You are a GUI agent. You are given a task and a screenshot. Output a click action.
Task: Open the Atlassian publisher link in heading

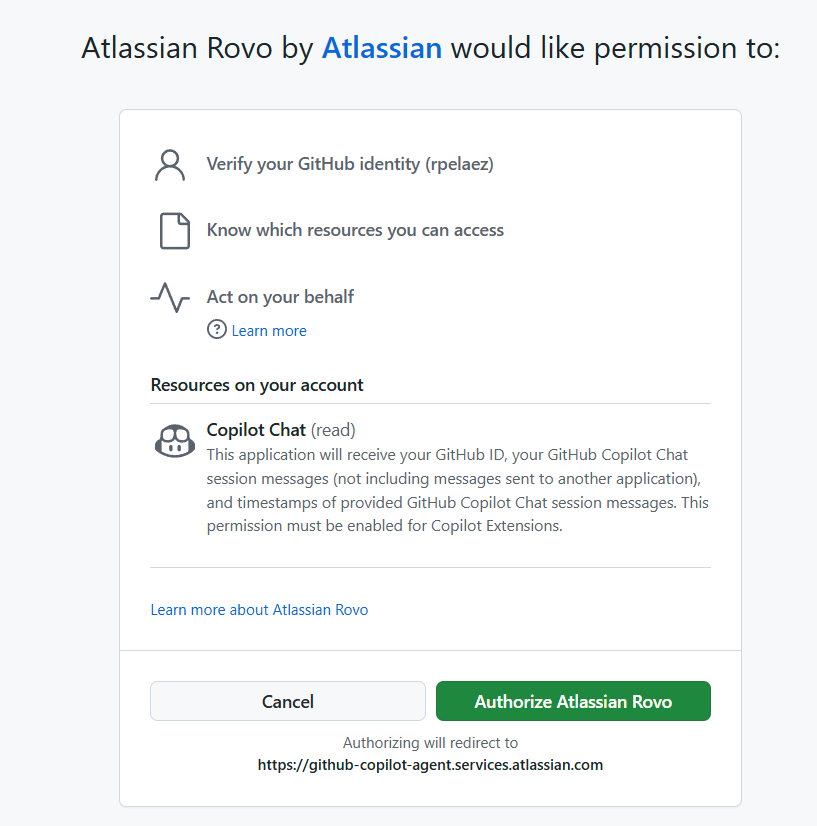pyautogui.click(x=381, y=48)
